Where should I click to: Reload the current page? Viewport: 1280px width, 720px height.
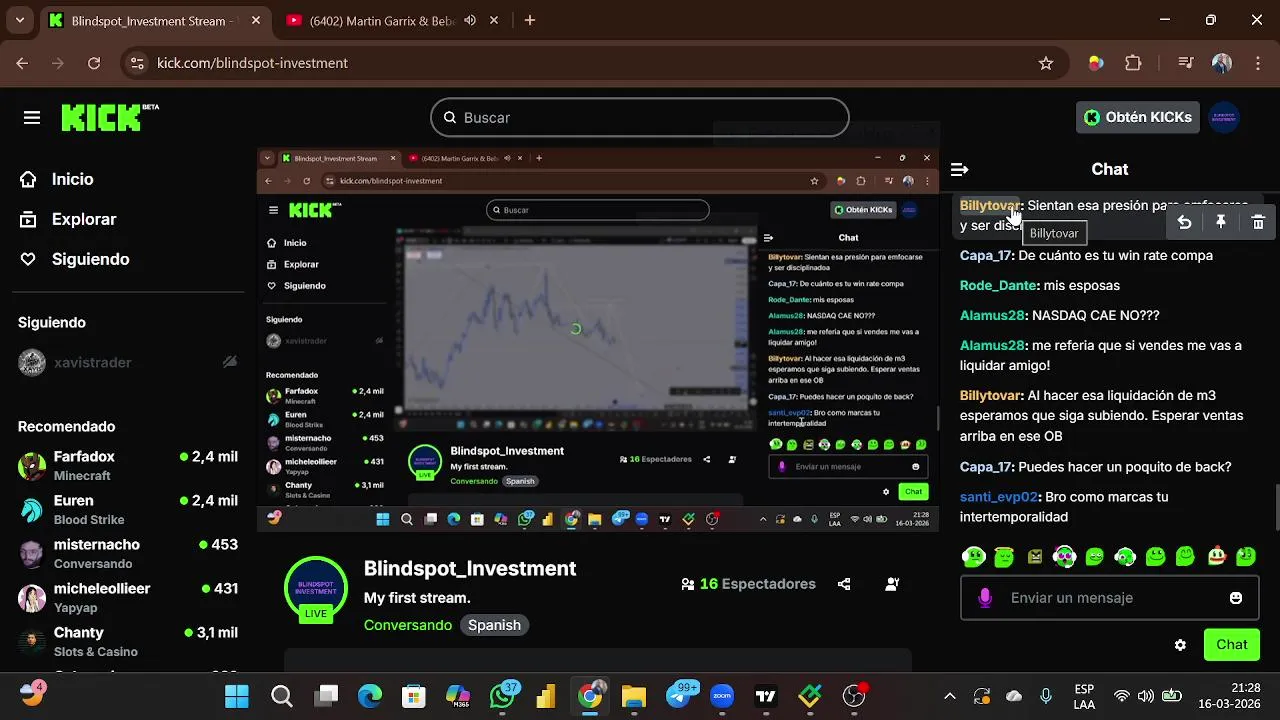tap(94, 63)
